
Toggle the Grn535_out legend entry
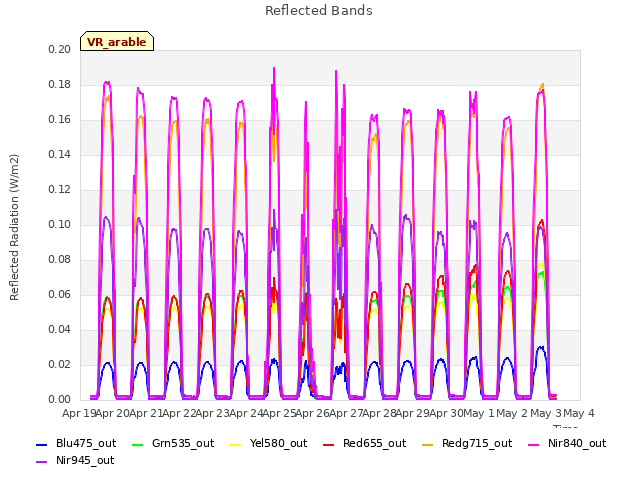[173, 443]
